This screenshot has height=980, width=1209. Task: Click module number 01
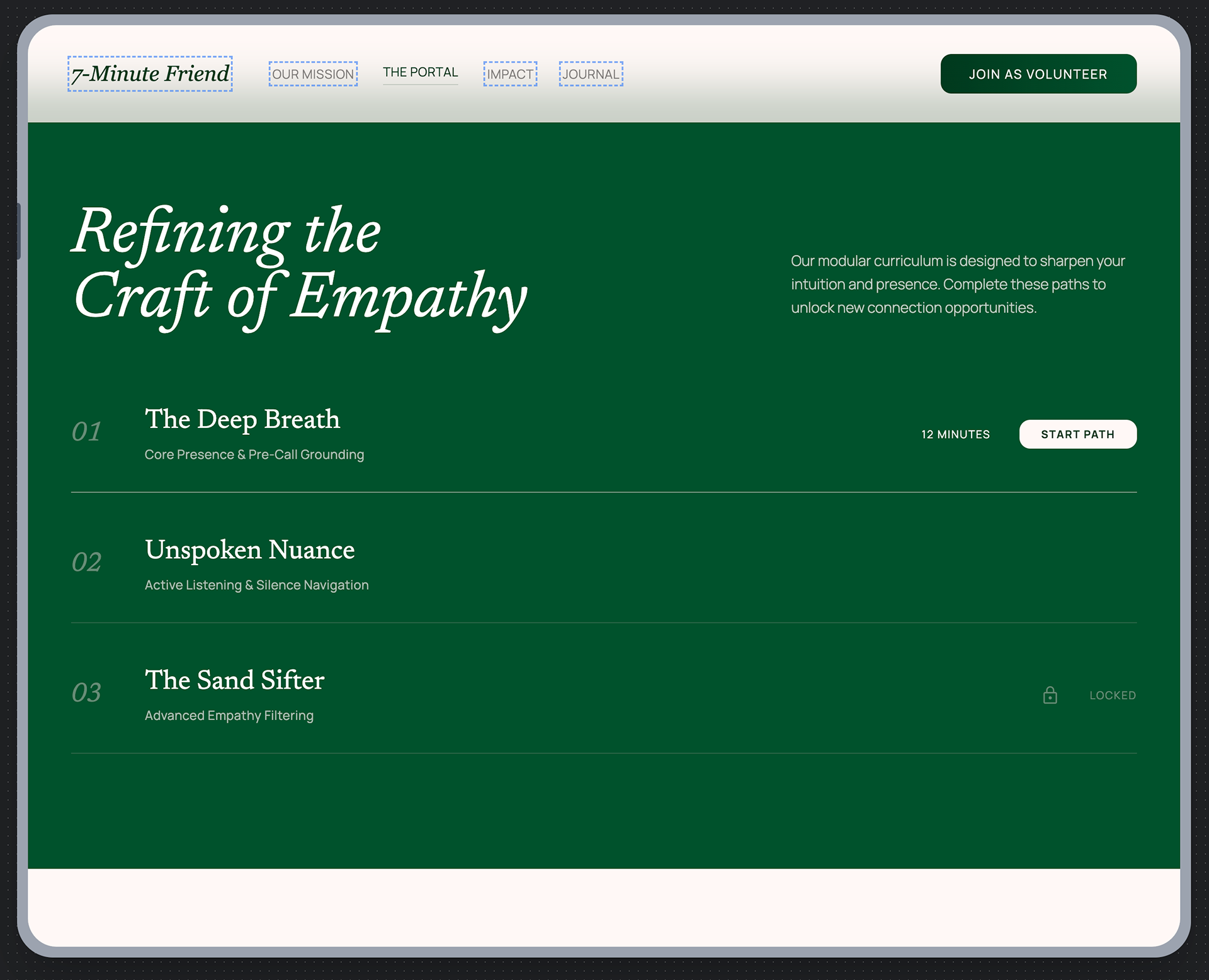[x=86, y=432]
